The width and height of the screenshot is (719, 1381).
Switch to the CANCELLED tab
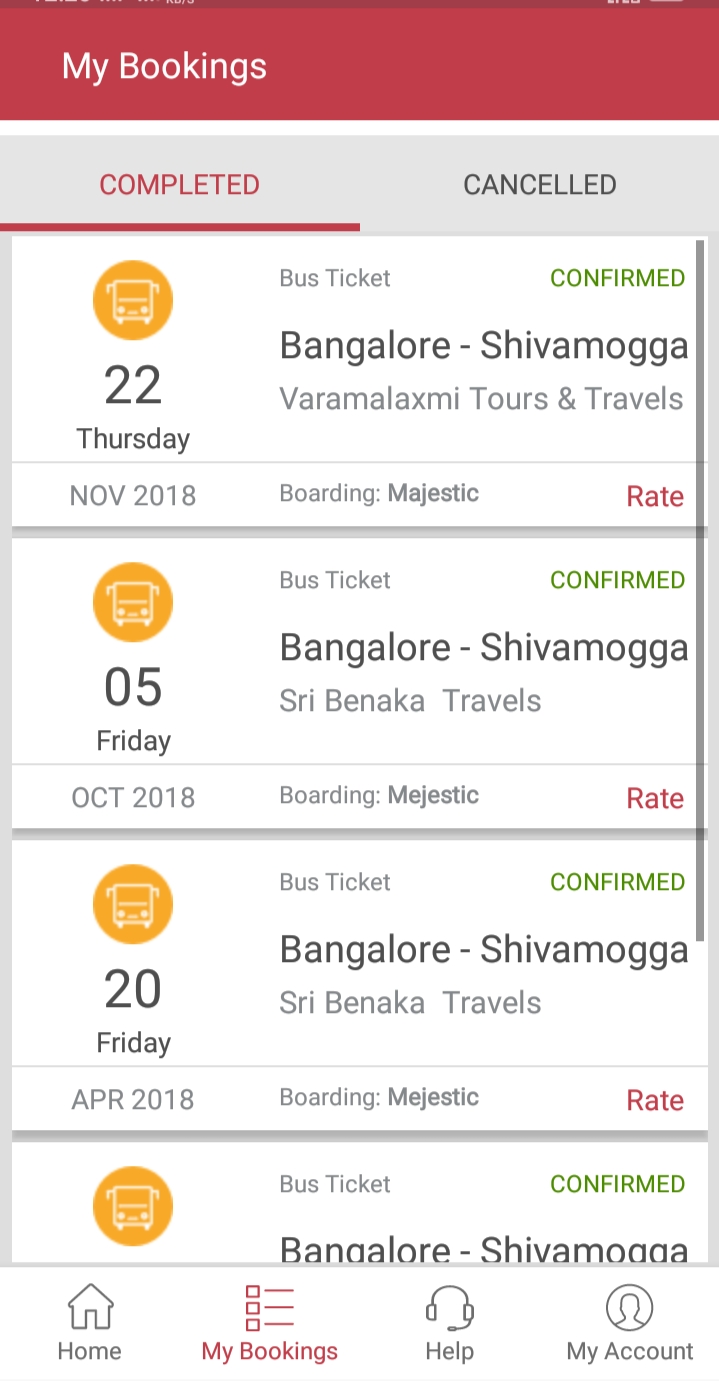[539, 185]
